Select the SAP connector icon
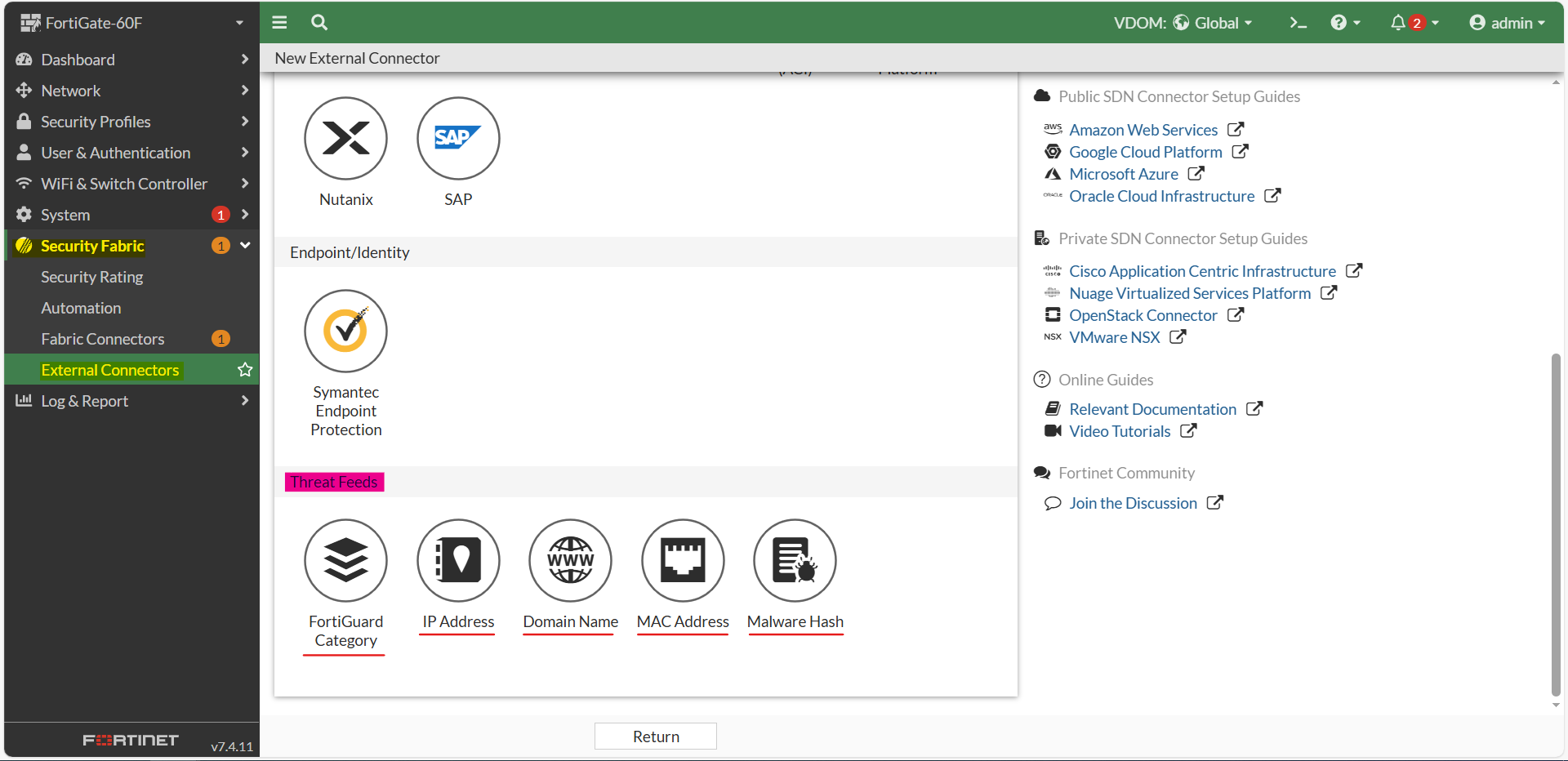 pyautogui.click(x=458, y=138)
